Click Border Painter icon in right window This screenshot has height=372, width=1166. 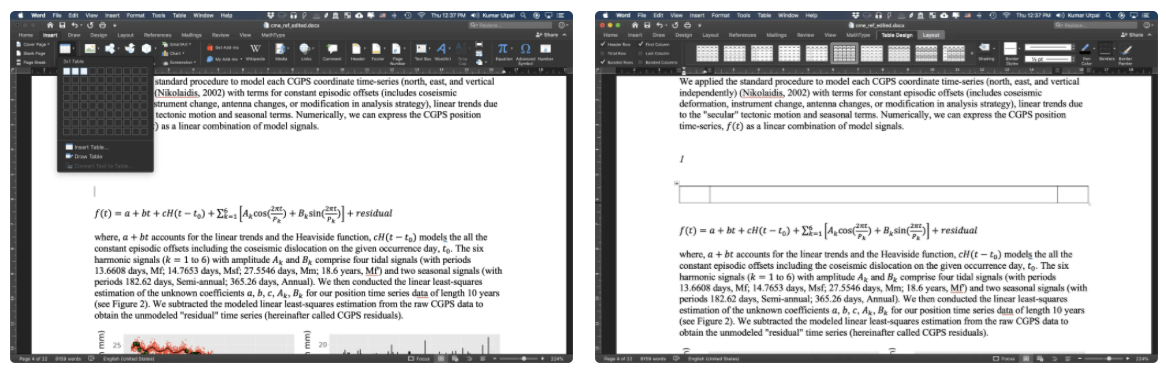tap(1126, 48)
